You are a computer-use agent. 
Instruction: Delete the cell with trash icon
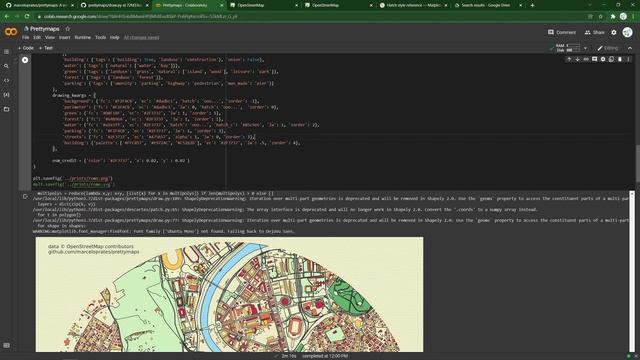tap(620, 60)
